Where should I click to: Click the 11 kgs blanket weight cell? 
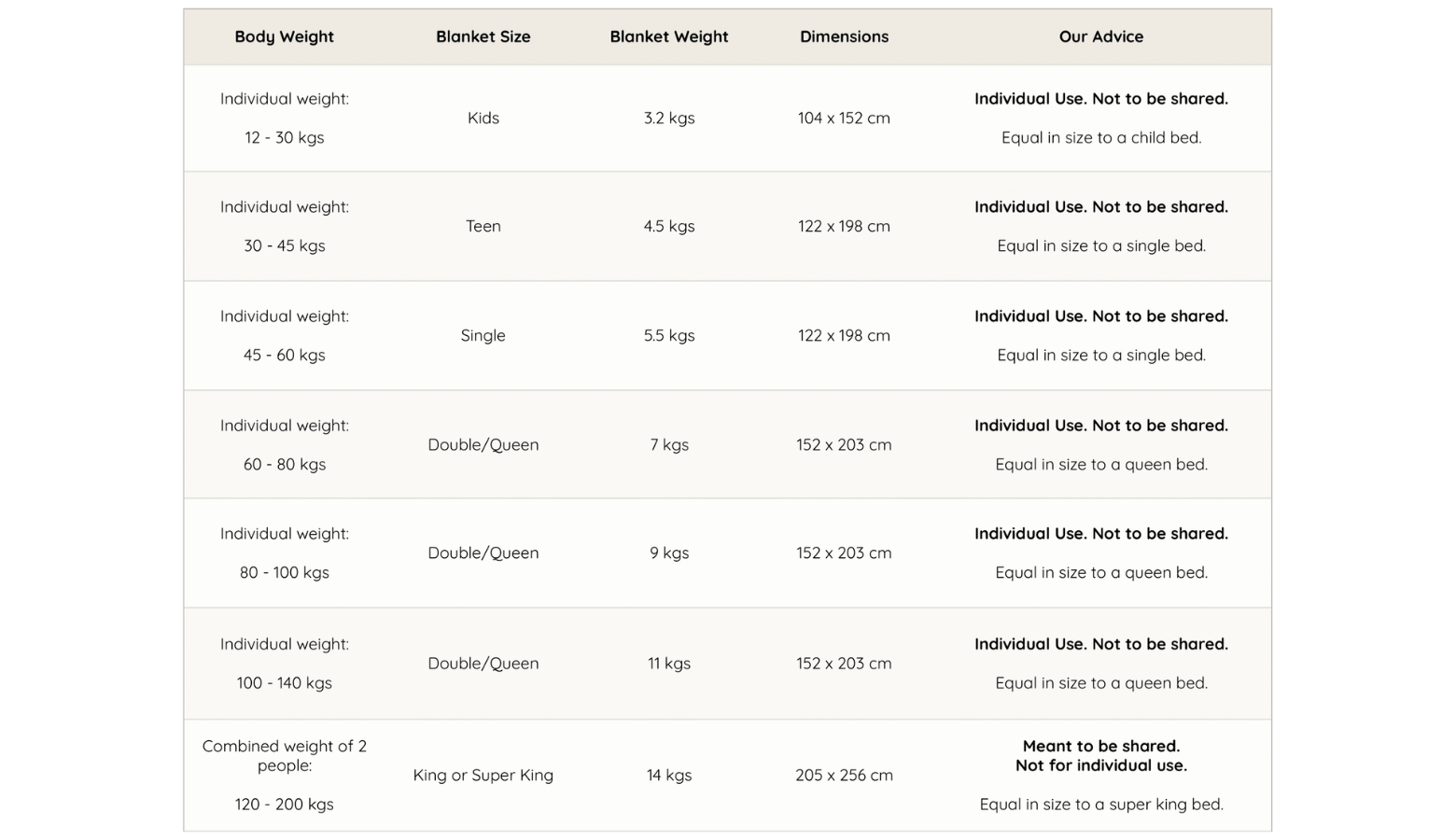click(x=668, y=663)
